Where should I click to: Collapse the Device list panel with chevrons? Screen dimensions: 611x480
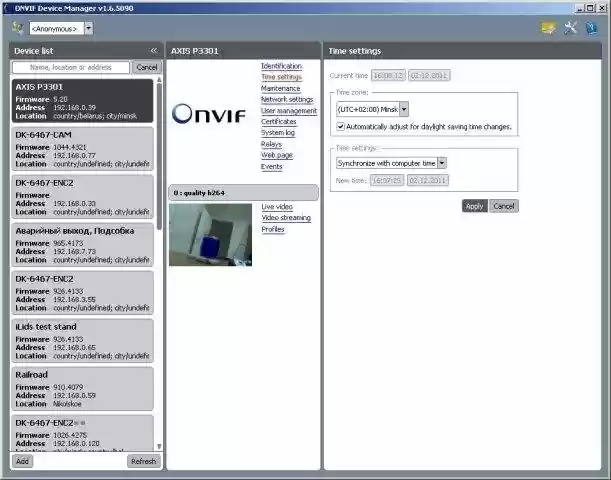click(153, 50)
